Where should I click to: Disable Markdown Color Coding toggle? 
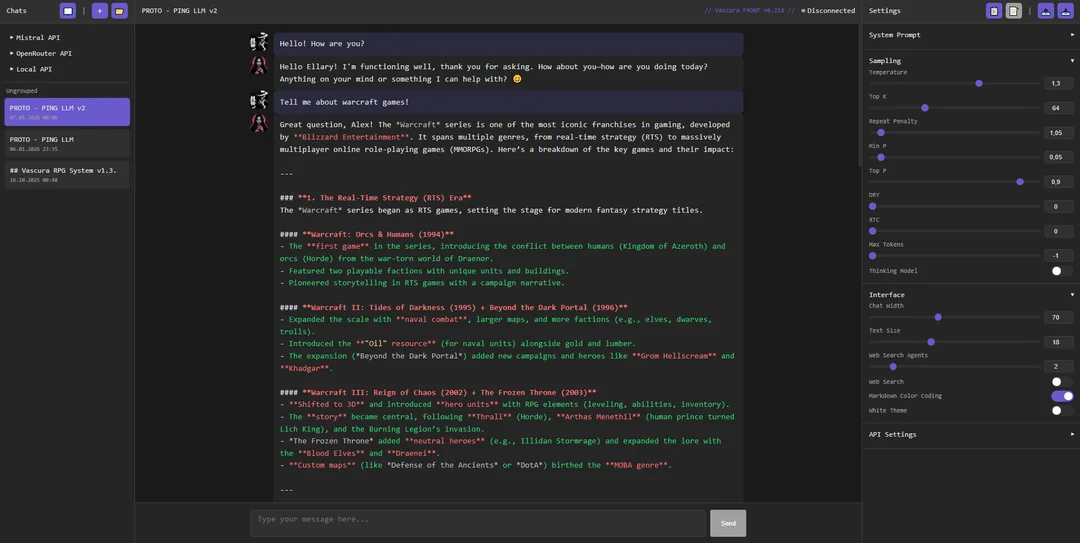tap(1061, 396)
